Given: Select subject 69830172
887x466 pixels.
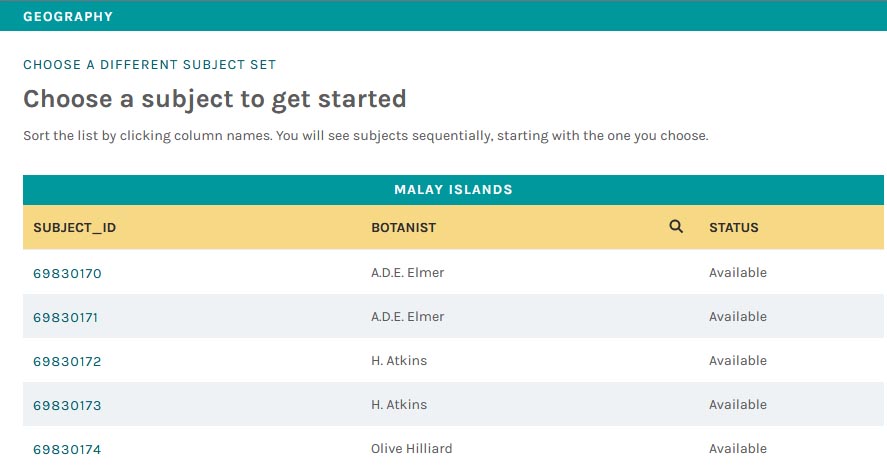Looking at the screenshot, I should (67, 361).
